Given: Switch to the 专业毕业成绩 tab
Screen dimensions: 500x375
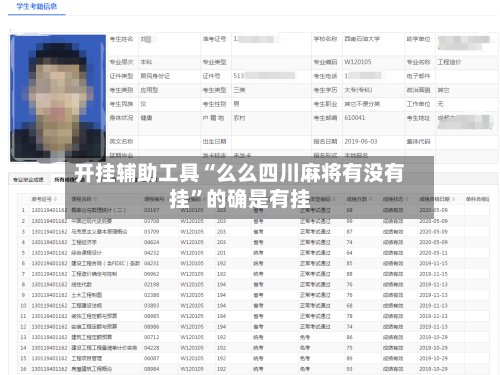Looking at the screenshot, I should coord(28,180).
